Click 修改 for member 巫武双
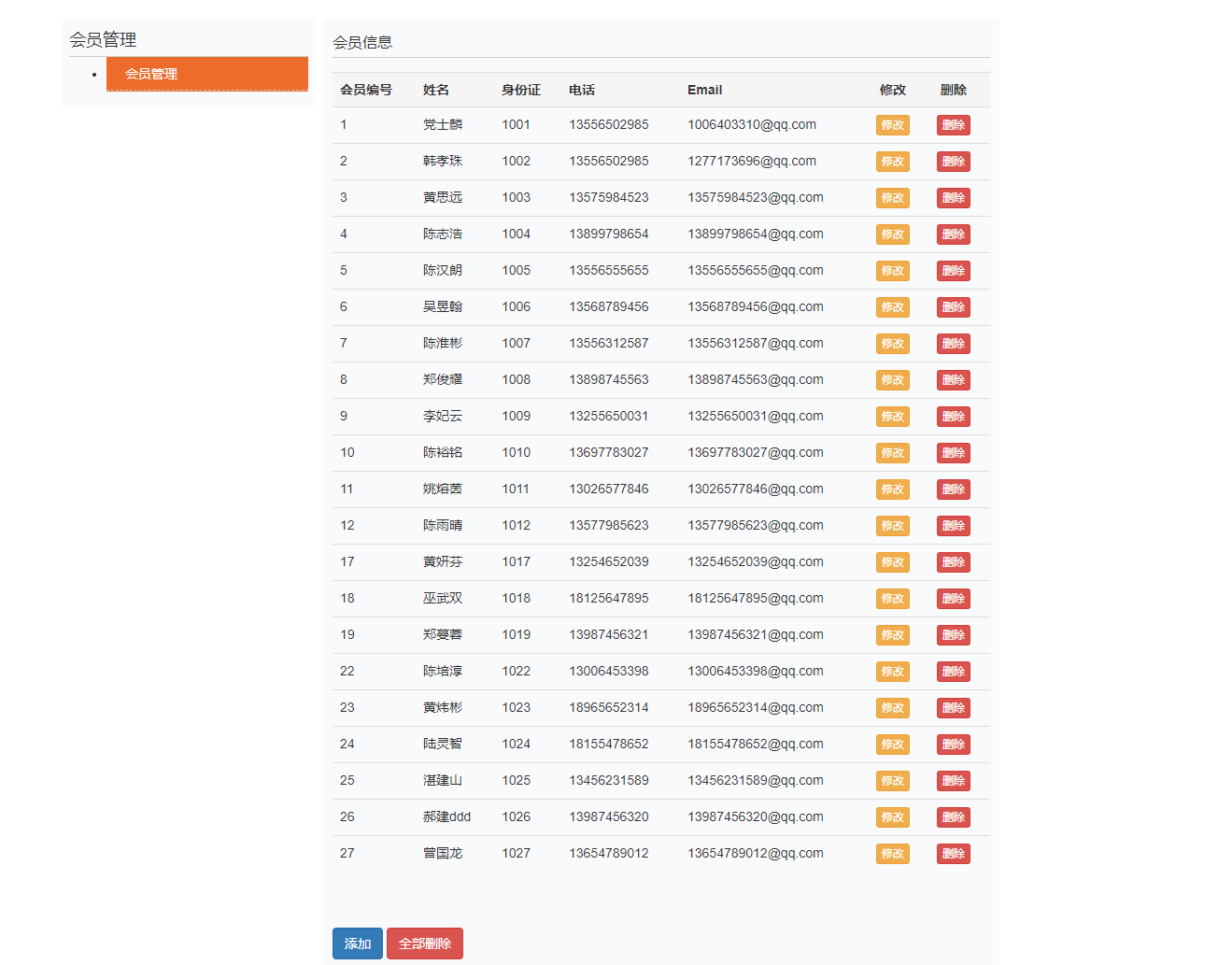 [x=892, y=599]
